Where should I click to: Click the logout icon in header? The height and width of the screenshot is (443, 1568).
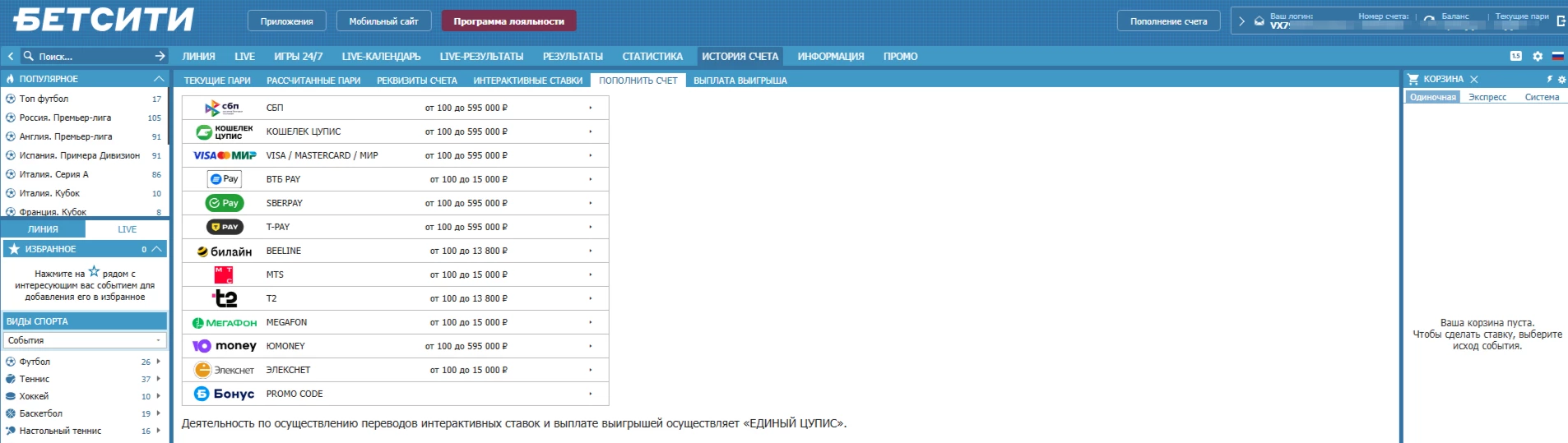point(1561,21)
